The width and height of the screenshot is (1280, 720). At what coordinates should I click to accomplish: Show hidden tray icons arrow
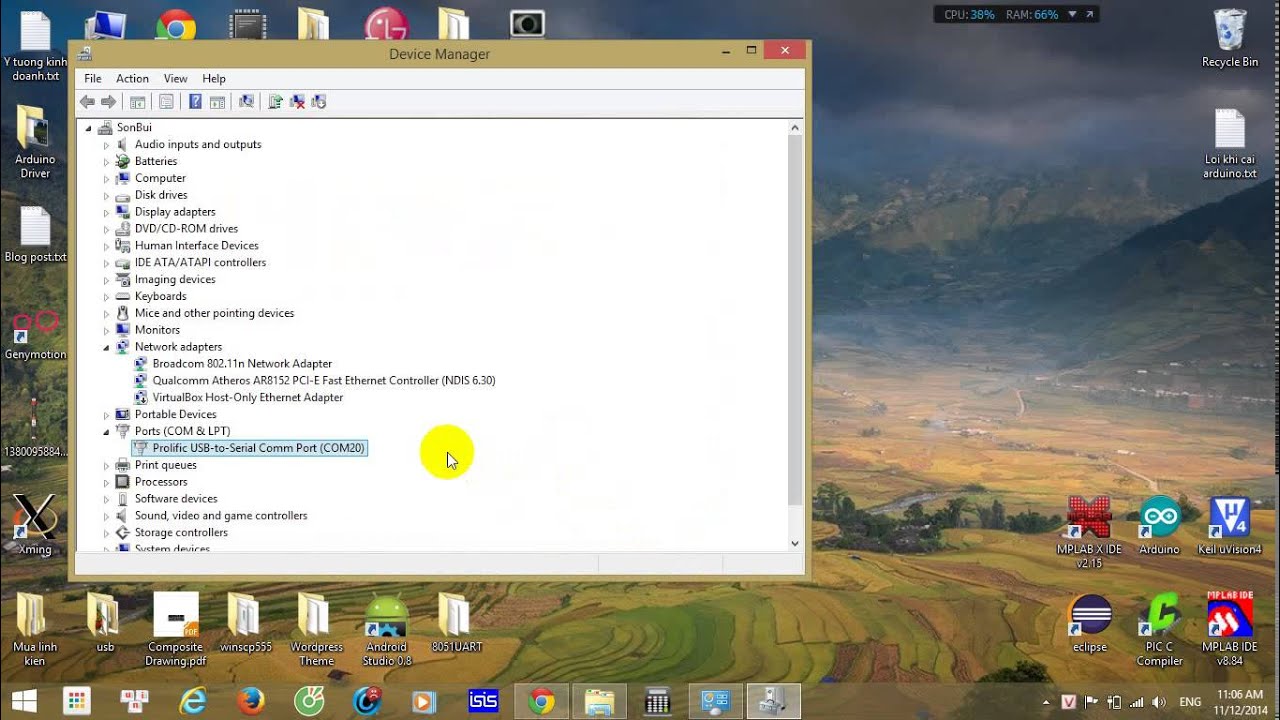point(1047,702)
